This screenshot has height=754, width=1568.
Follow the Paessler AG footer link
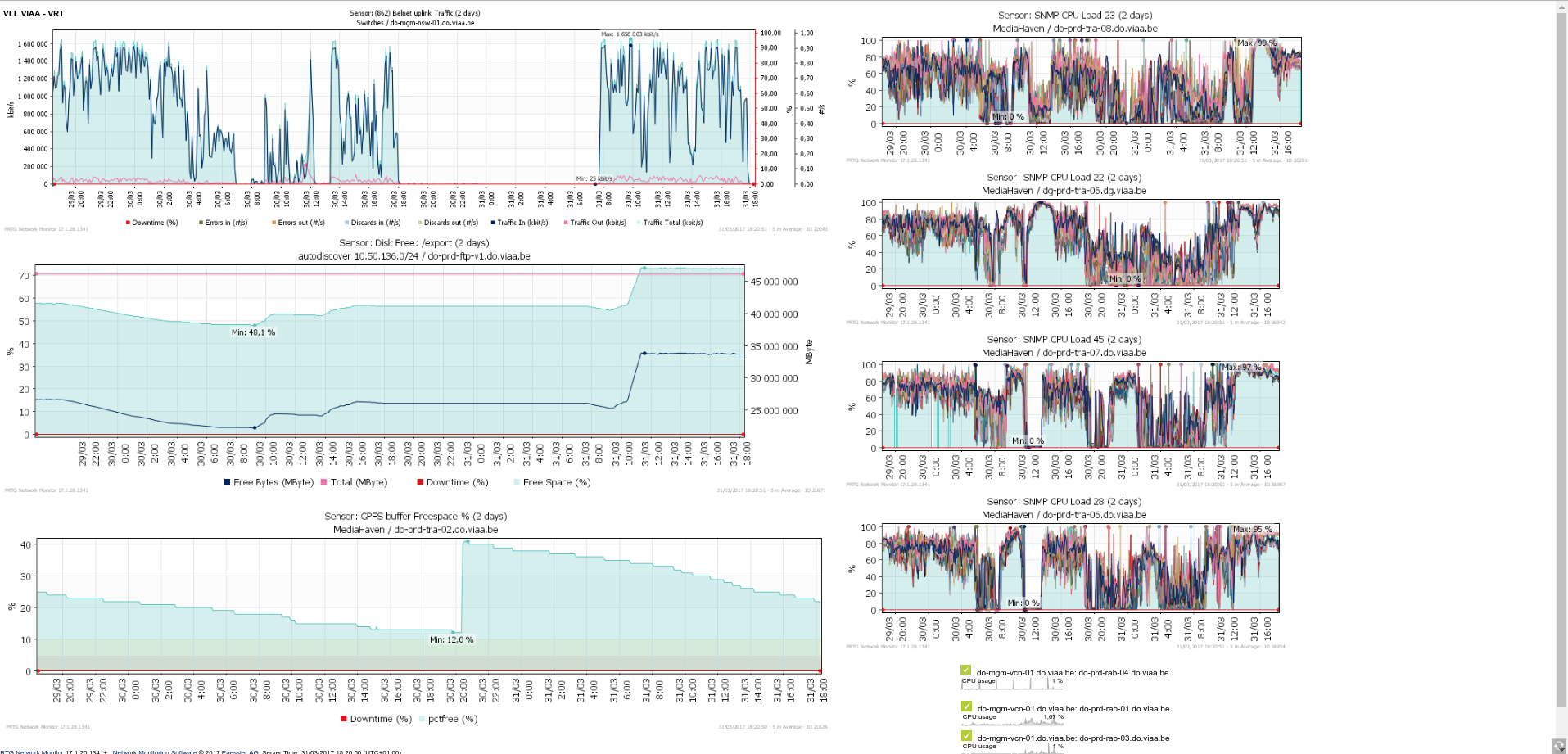(238, 752)
